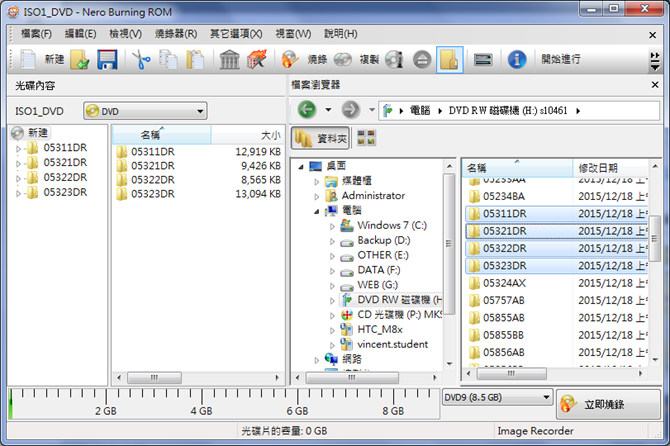Expand 05322DR in the disc tree

point(18,179)
